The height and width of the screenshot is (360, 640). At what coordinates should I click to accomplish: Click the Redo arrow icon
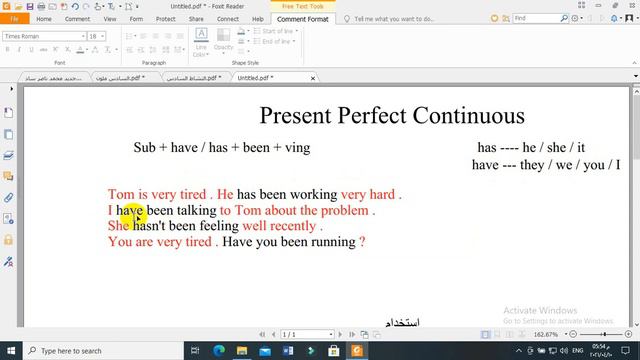(86, 6)
